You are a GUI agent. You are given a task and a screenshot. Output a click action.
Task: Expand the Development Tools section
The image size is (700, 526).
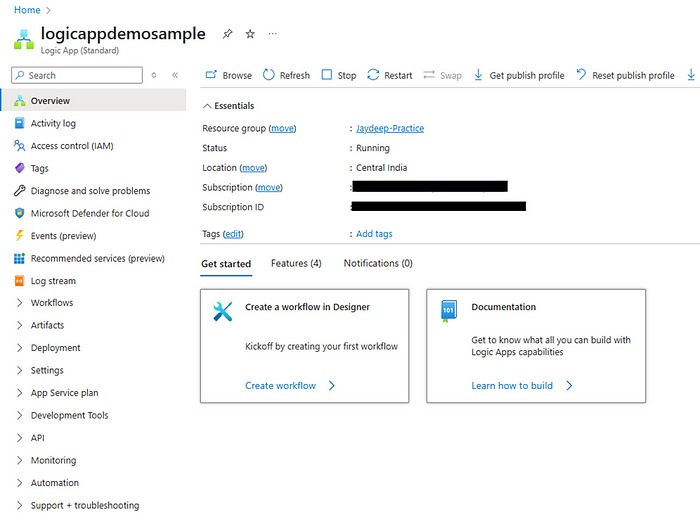point(19,415)
